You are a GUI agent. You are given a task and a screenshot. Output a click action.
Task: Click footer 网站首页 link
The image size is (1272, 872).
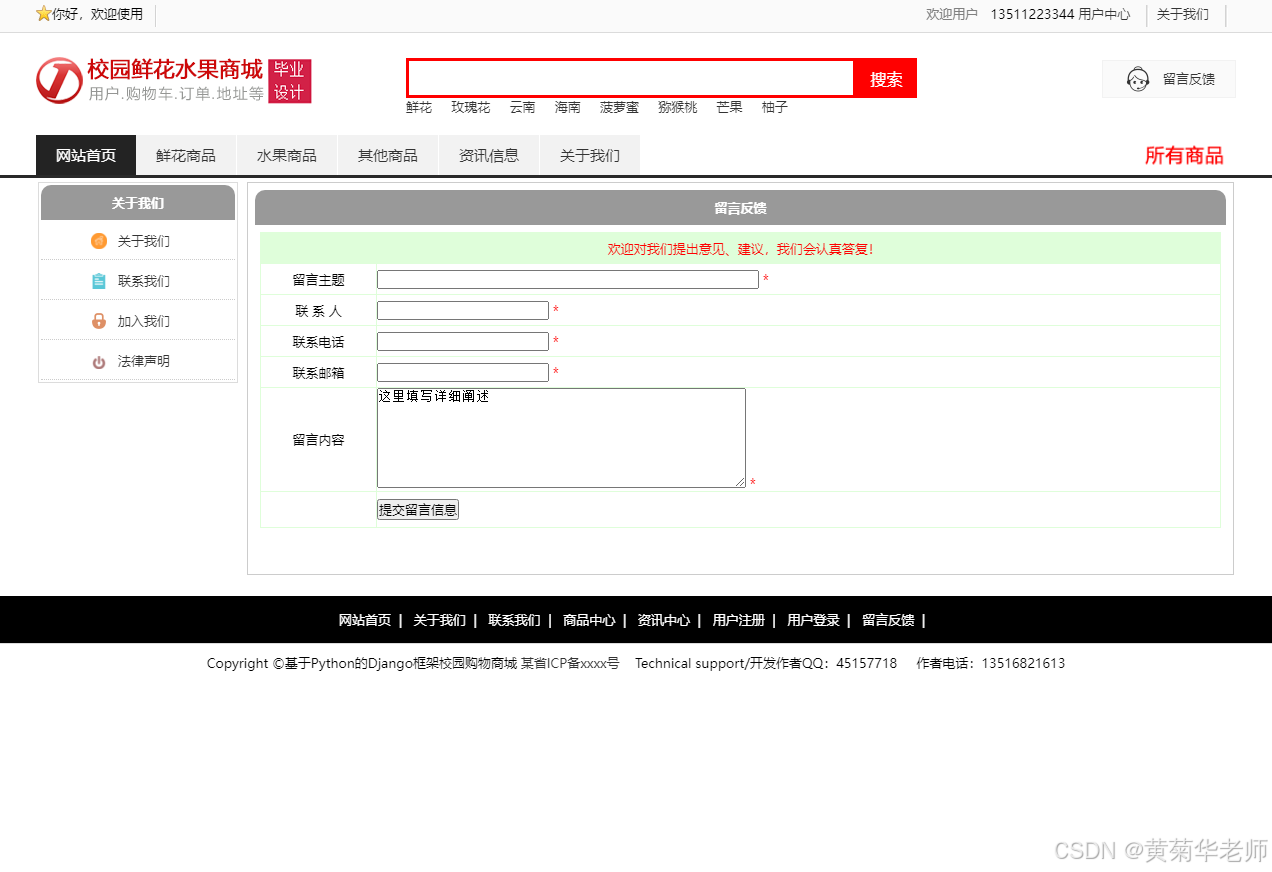tap(365, 620)
